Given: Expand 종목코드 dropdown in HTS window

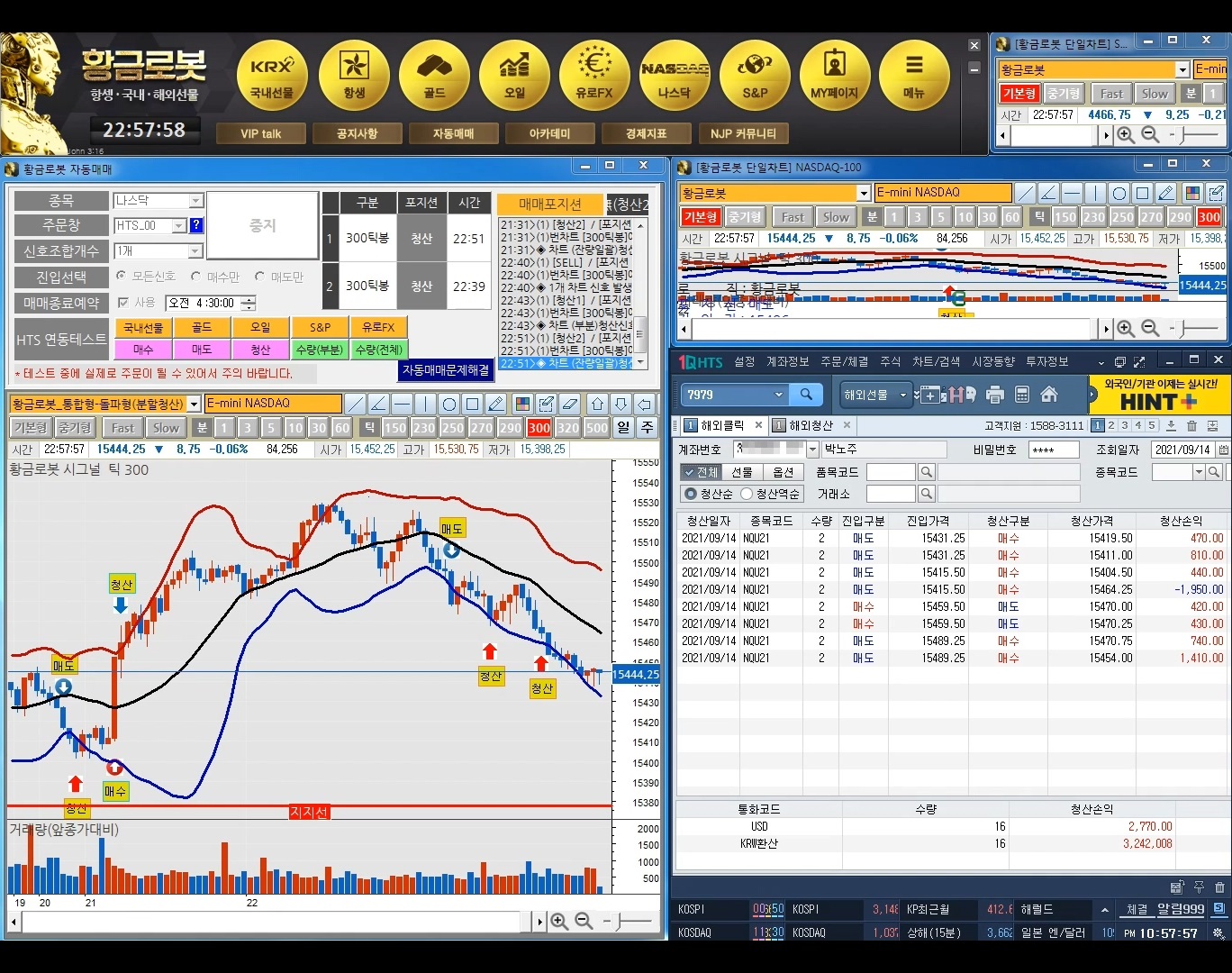Looking at the screenshot, I should pyautogui.click(x=1199, y=472).
